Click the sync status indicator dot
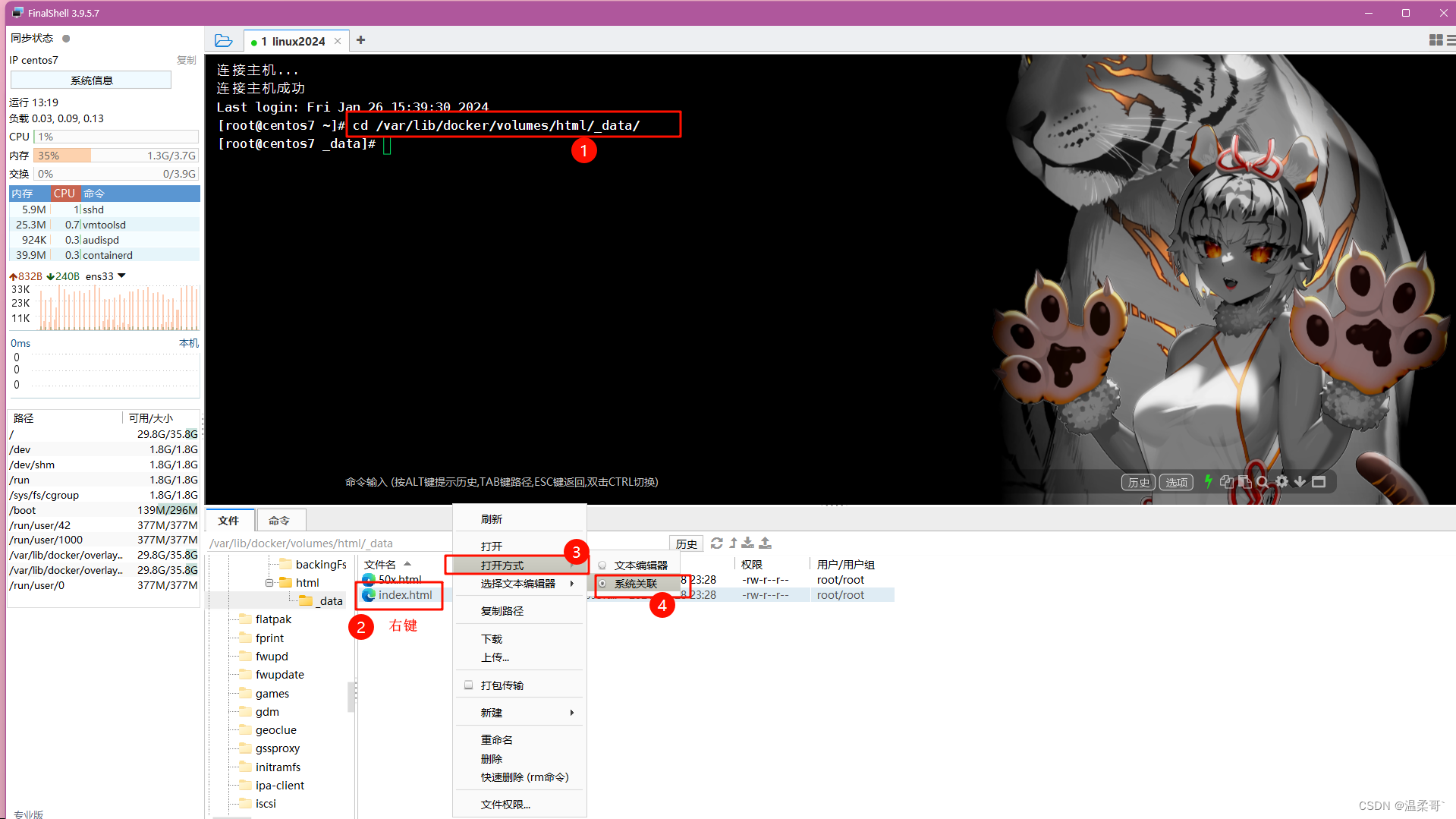This screenshot has width=1456, height=819. click(66, 38)
